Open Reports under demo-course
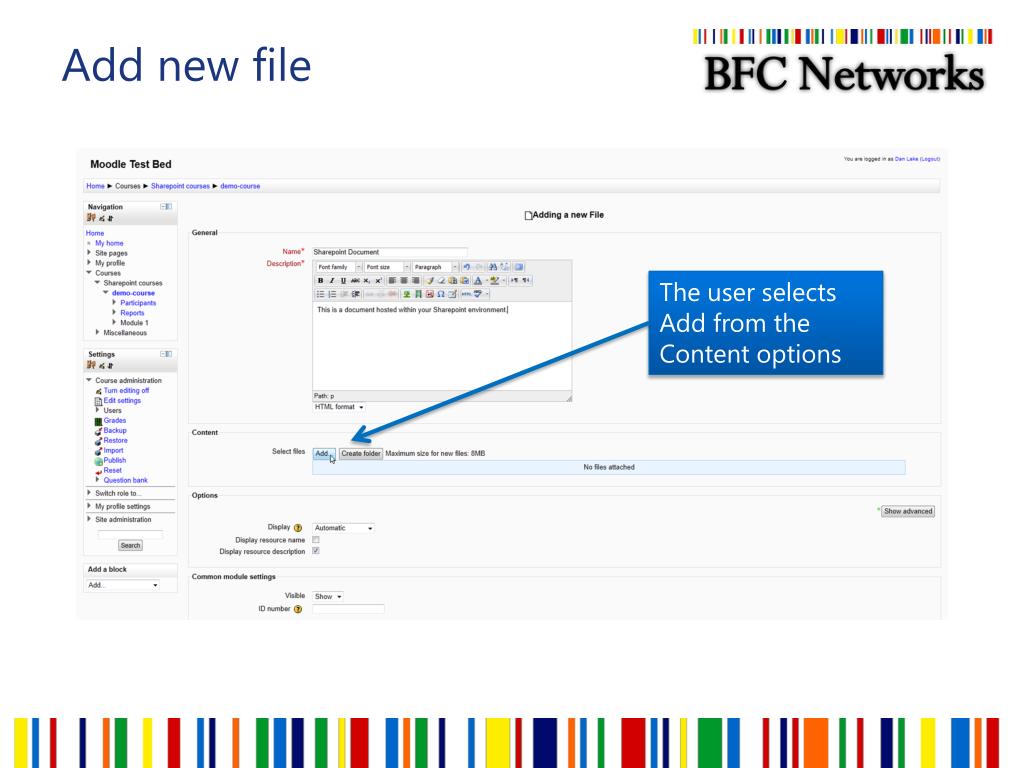1024x768 pixels. tap(132, 313)
